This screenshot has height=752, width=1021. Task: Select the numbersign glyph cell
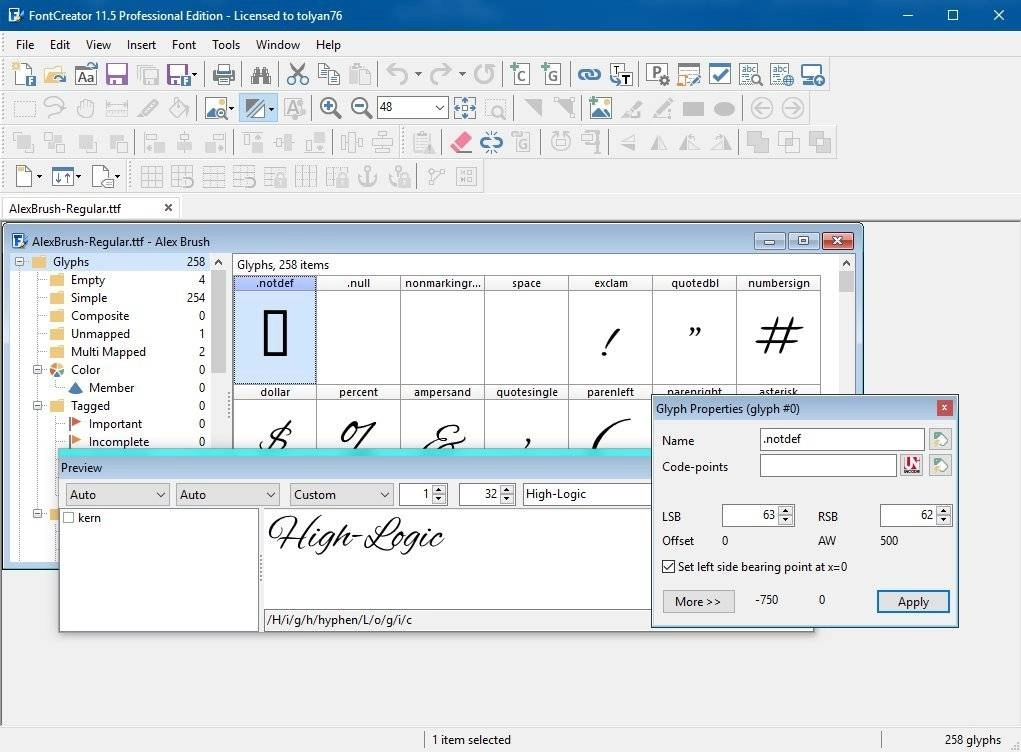(x=778, y=330)
